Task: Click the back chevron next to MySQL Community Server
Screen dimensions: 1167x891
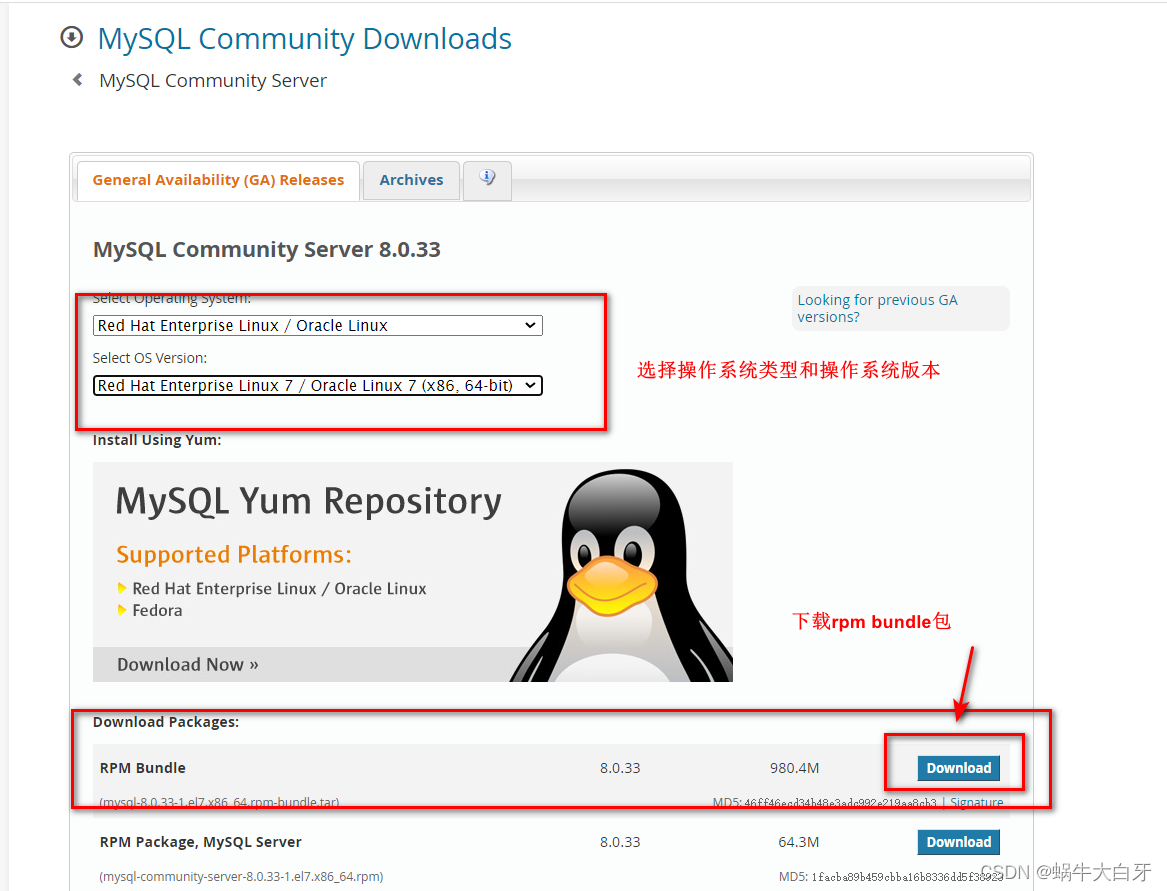Action: (x=78, y=80)
